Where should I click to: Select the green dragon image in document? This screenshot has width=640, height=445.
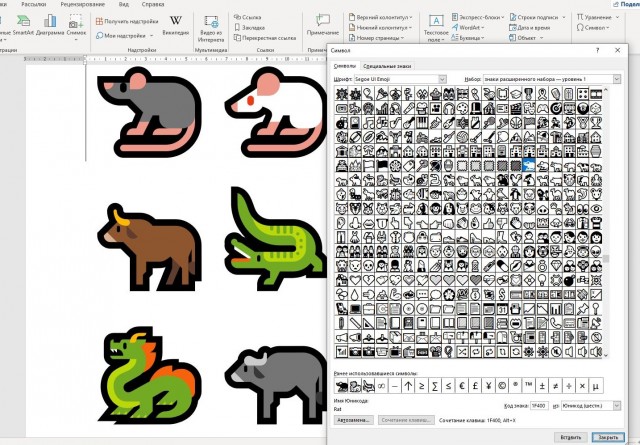pos(150,375)
